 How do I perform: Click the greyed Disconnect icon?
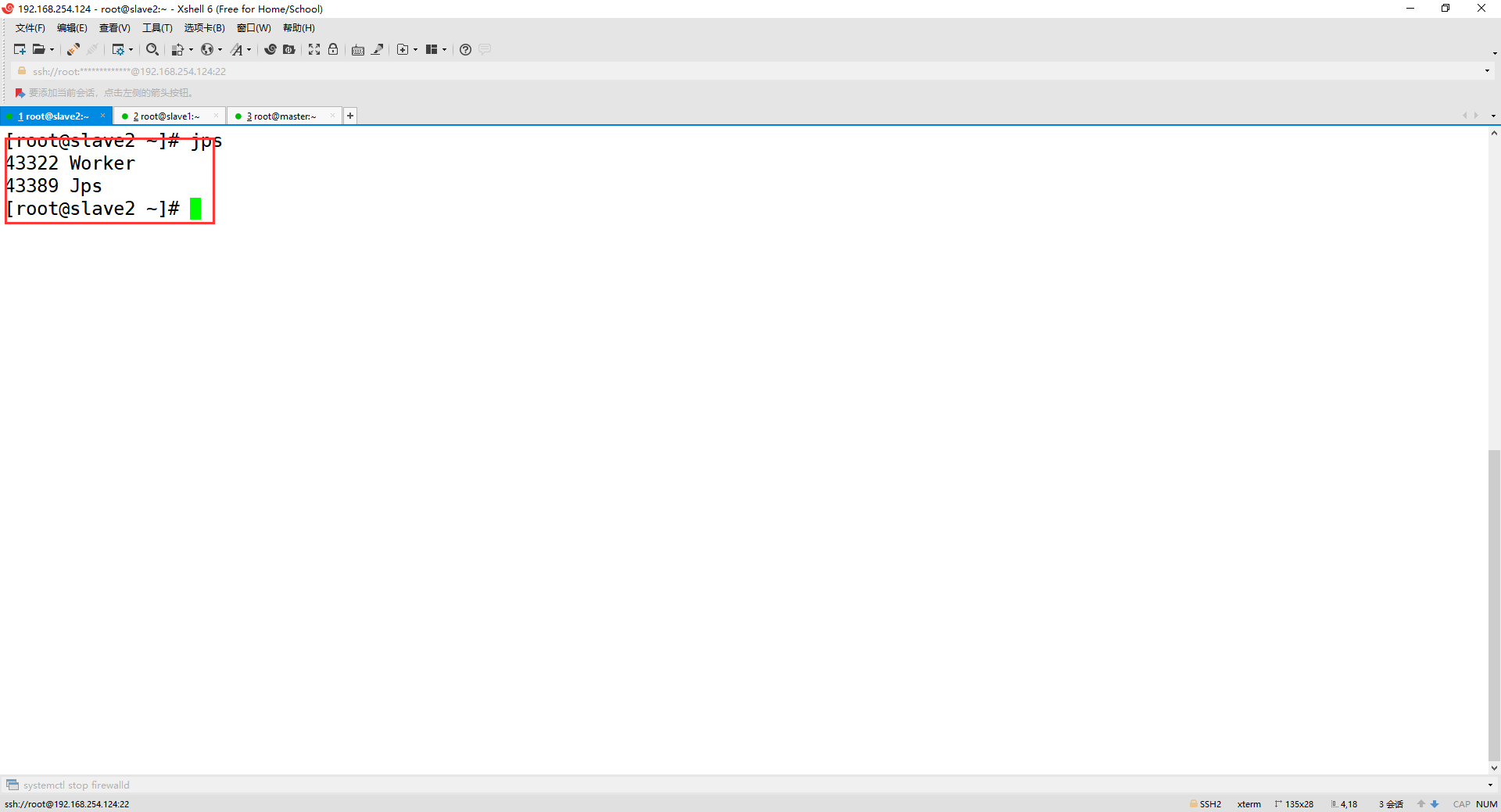pyautogui.click(x=92, y=49)
